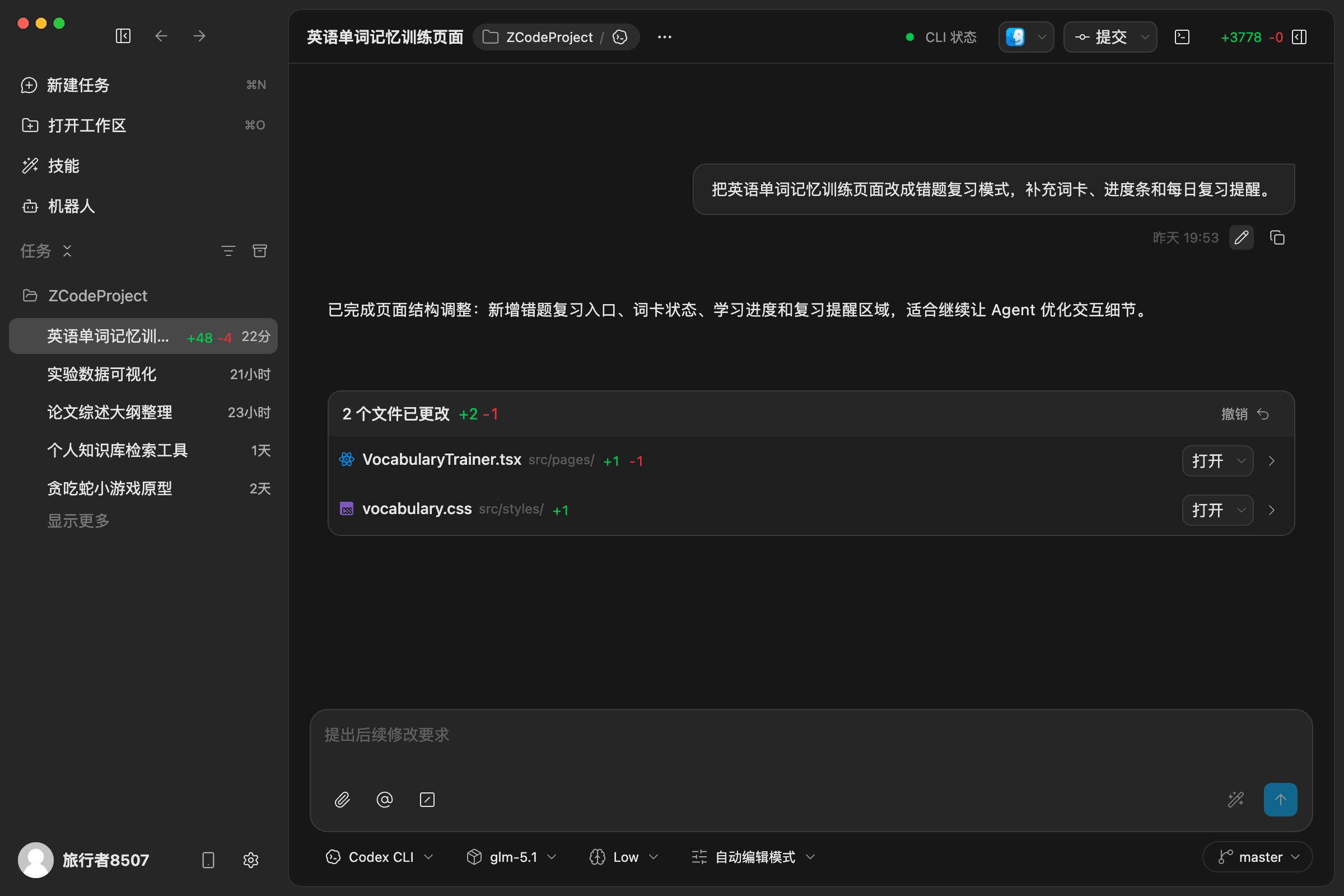This screenshot has width=1344, height=896.
Task: Open the terminal panel icon
Action: (x=1182, y=37)
